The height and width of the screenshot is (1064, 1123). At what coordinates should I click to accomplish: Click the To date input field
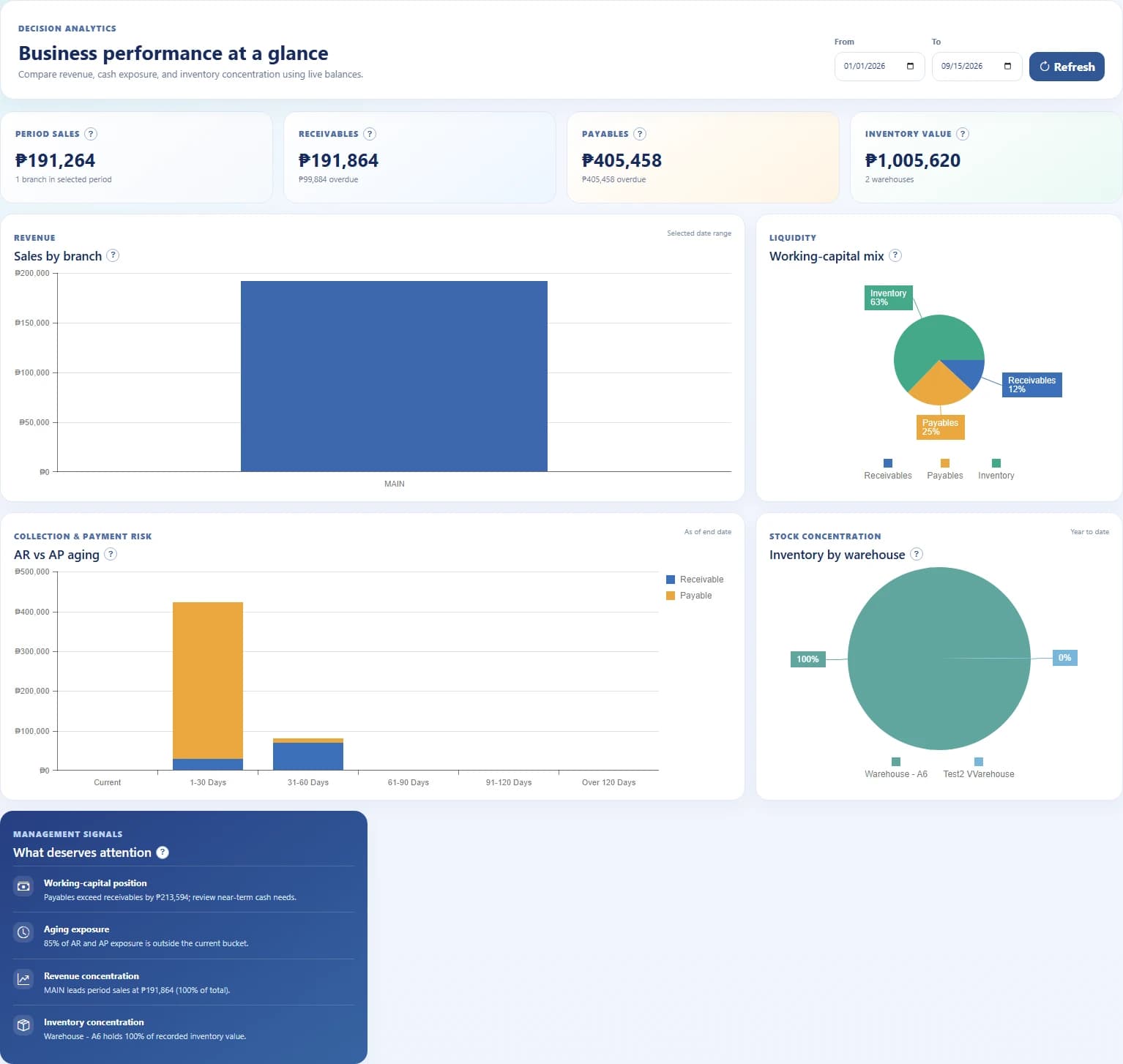coord(977,67)
